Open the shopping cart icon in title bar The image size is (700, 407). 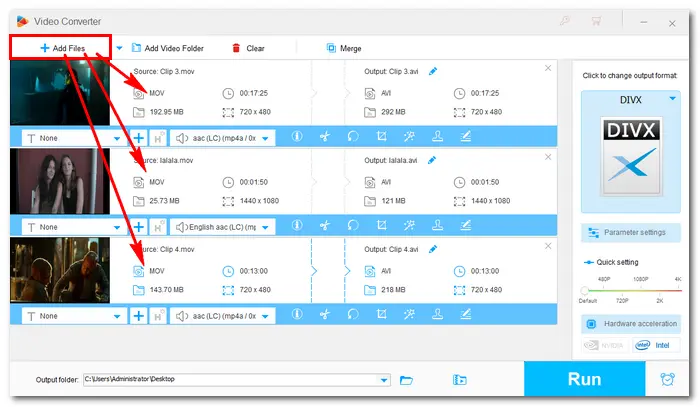click(596, 21)
